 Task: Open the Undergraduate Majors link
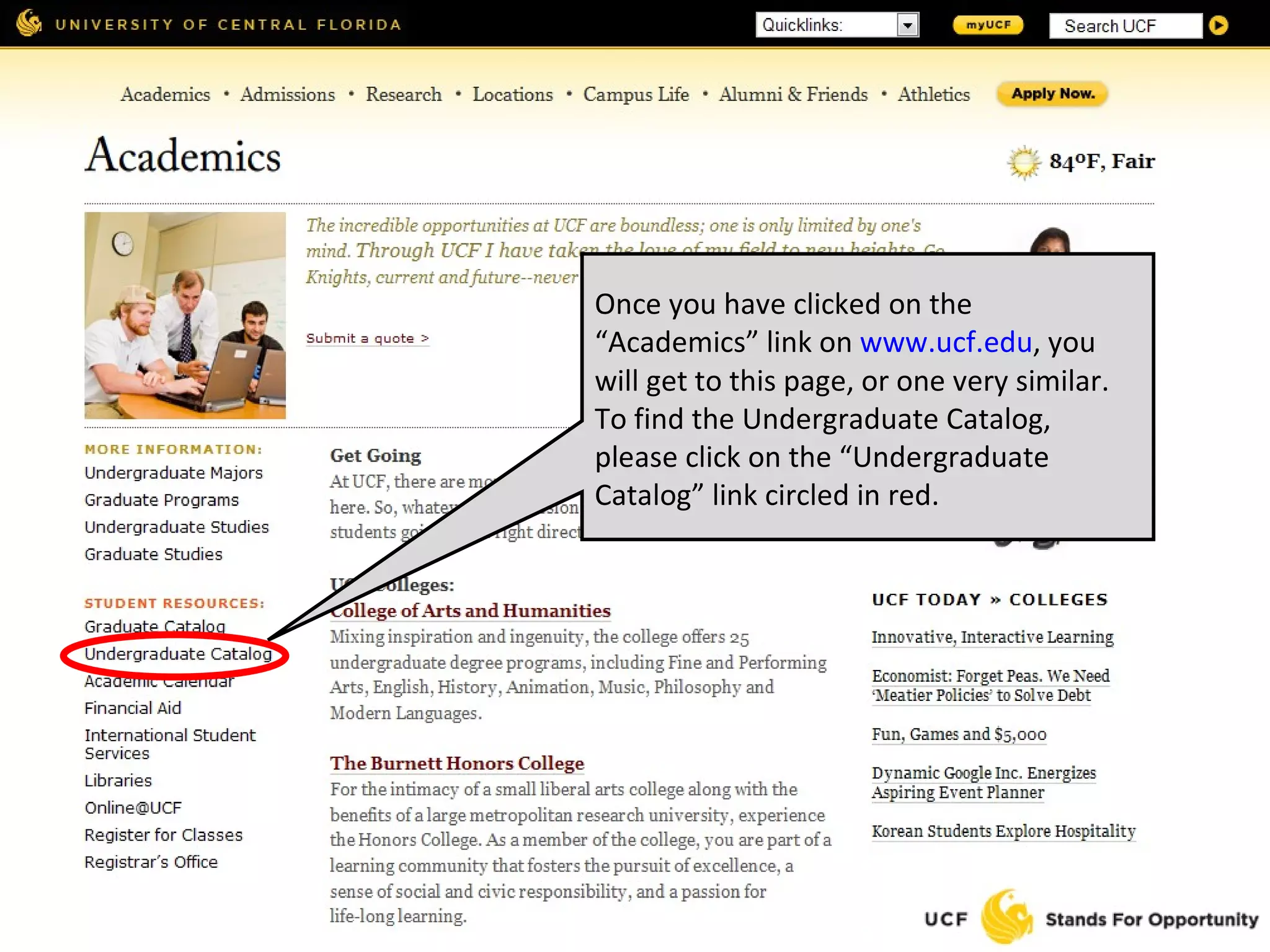[174, 473]
